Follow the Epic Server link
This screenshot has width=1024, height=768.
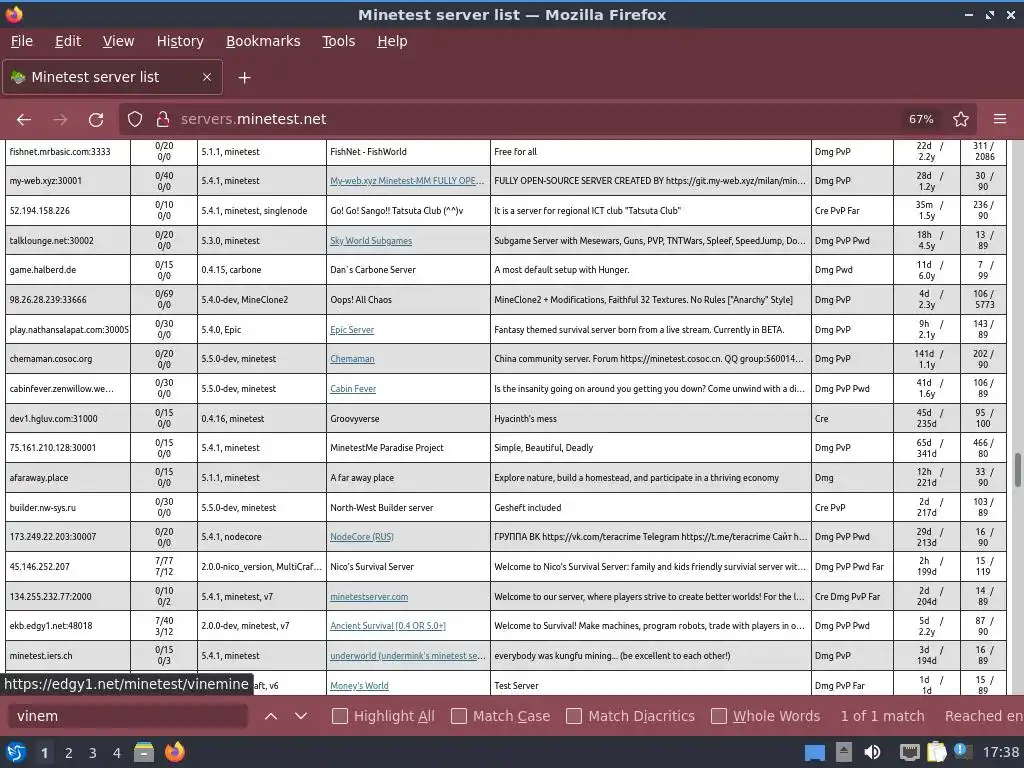pos(352,330)
